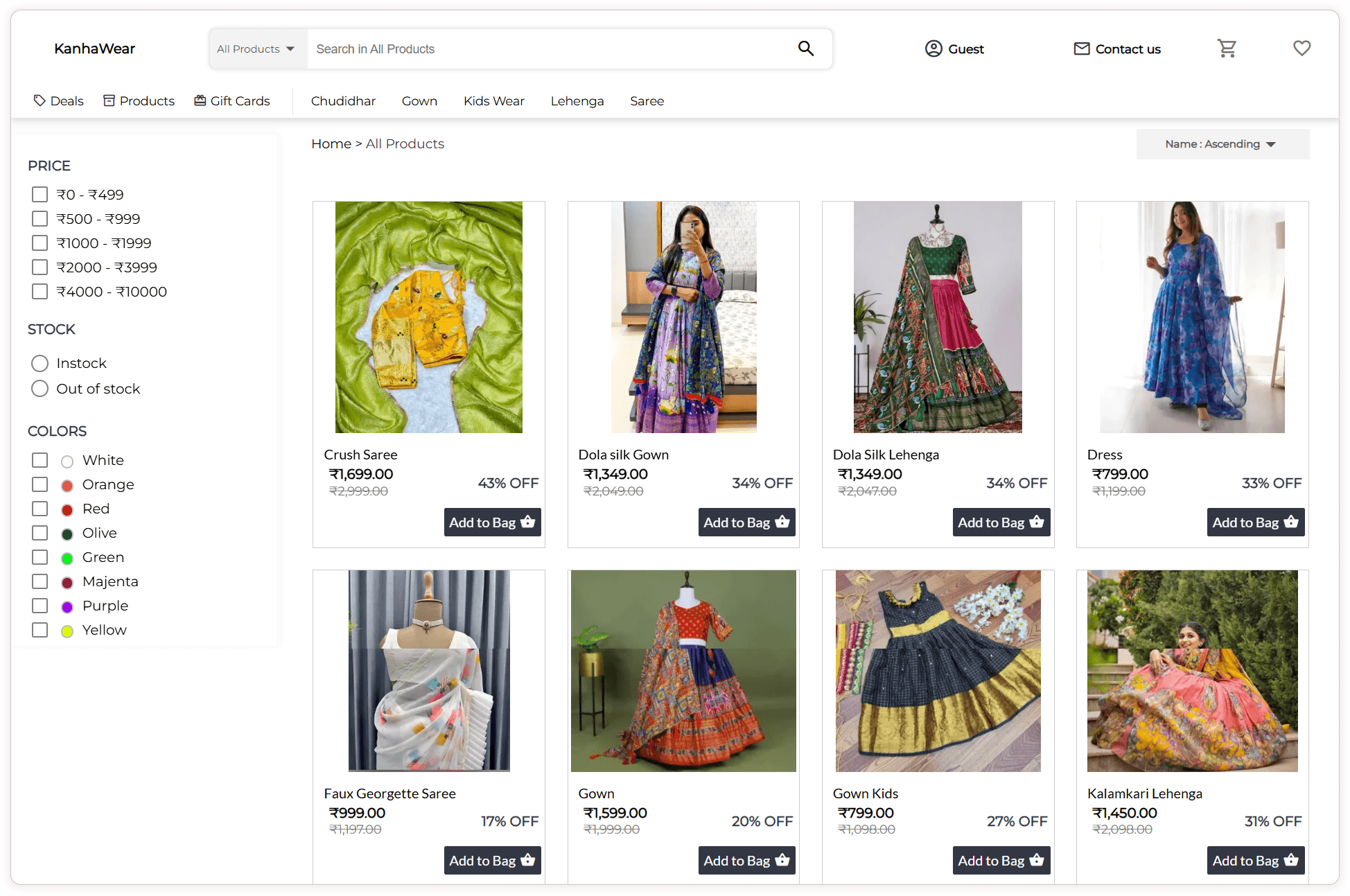Viewport: 1350px width, 896px height.
Task: Click the search magnifier icon
Action: pyautogui.click(x=805, y=49)
